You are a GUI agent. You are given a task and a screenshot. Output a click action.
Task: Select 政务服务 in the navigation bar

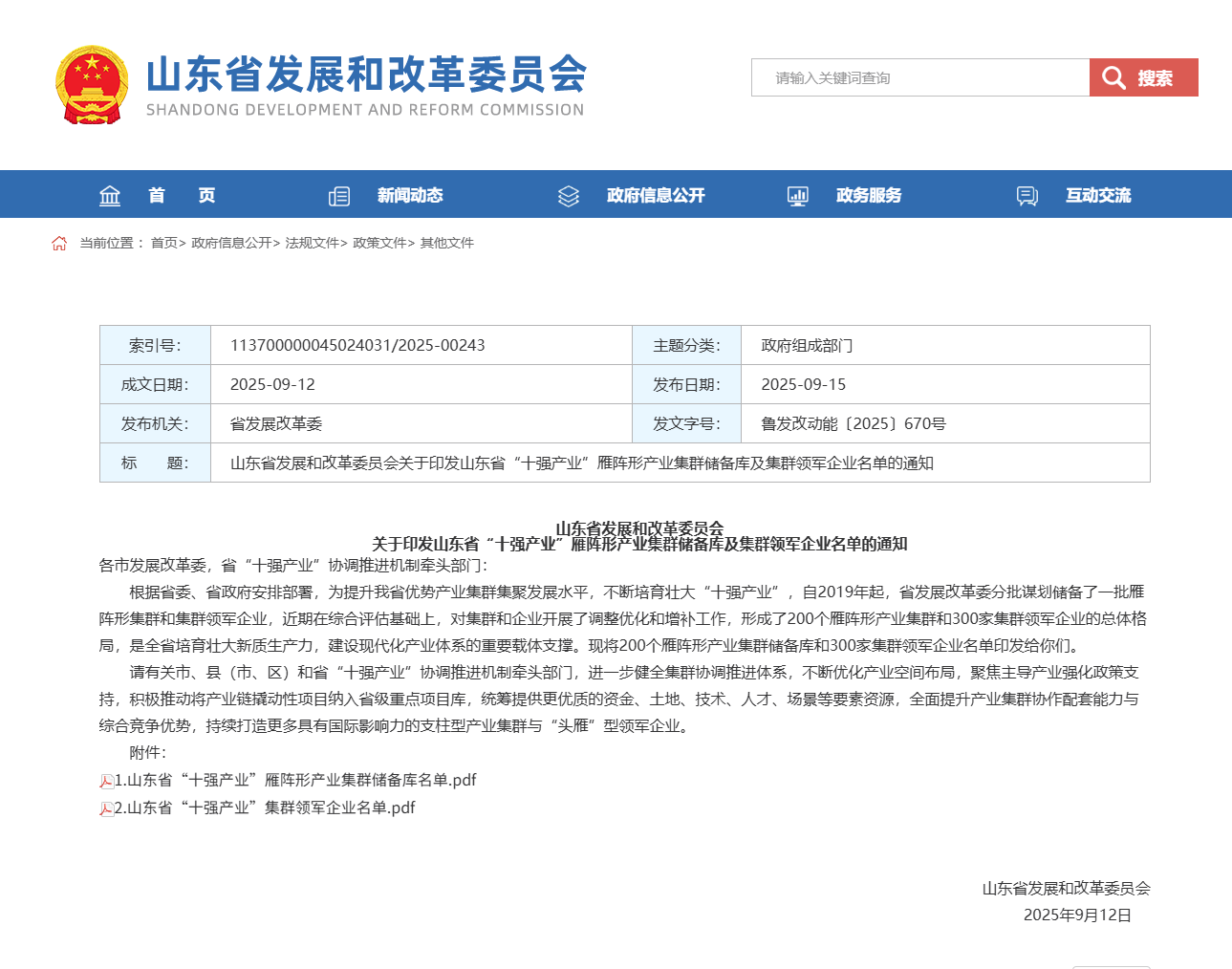869,196
